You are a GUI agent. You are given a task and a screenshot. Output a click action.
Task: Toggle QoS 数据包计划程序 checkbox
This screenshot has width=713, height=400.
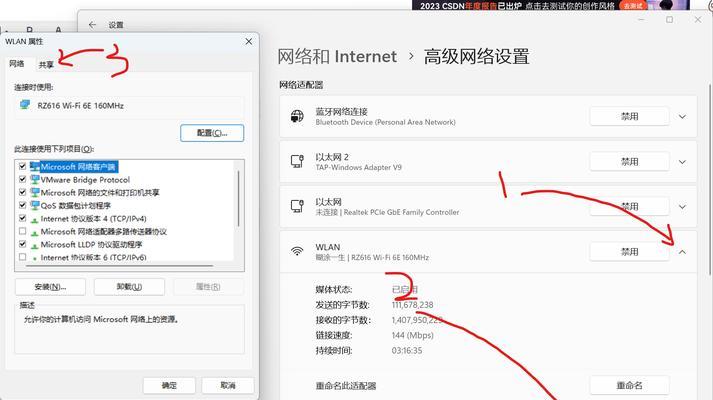click(x=22, y=205)
